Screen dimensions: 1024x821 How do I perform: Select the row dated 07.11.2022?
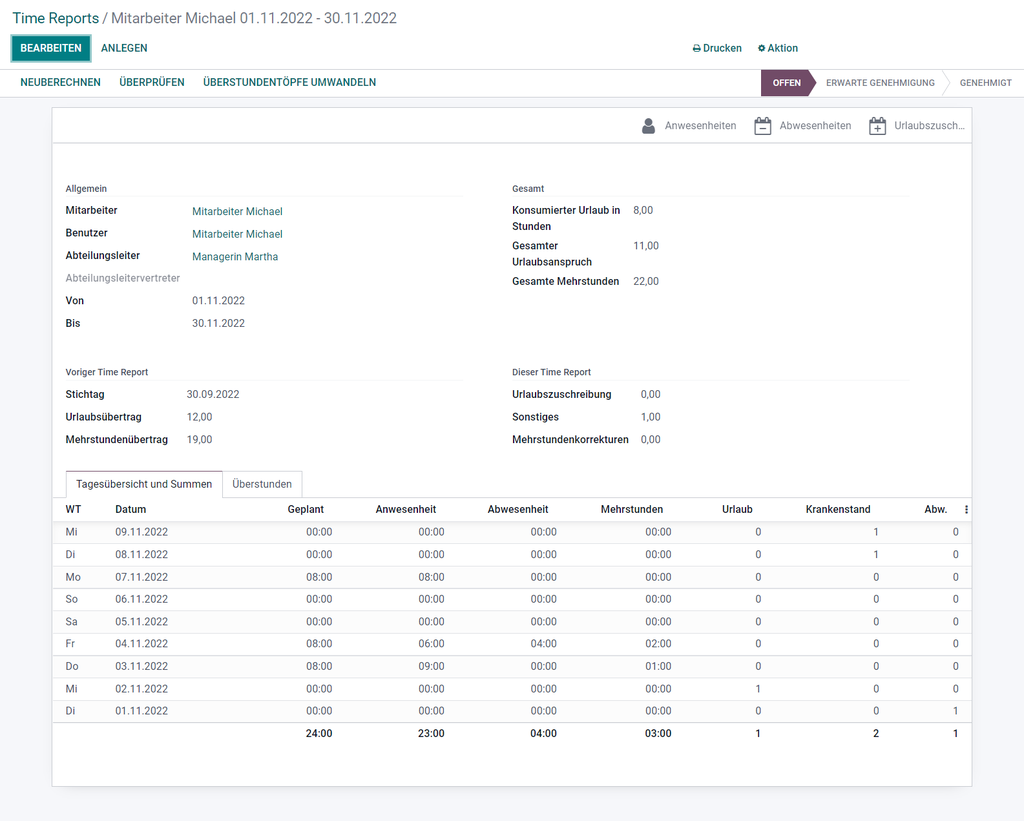click(512, 577)
